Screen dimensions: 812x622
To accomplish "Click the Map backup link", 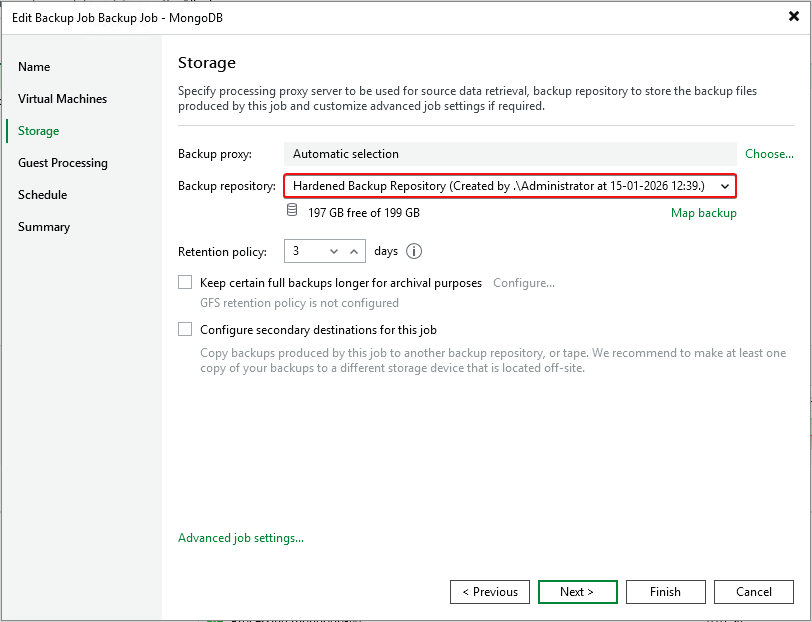I will click(703, 213).
